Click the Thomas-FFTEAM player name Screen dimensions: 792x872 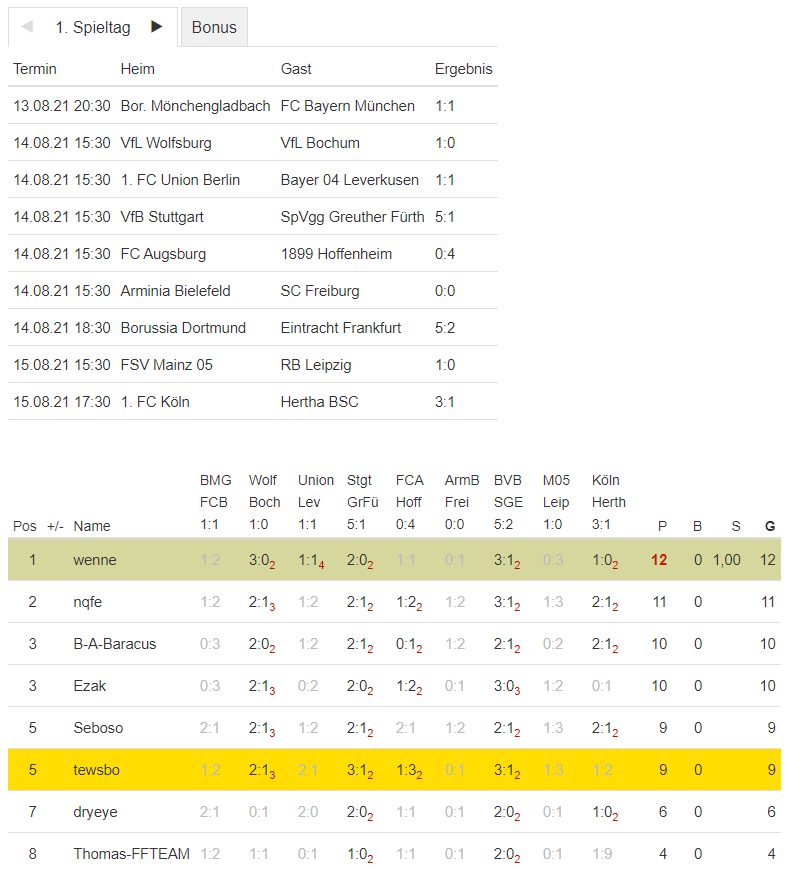[x=131, y=854]
